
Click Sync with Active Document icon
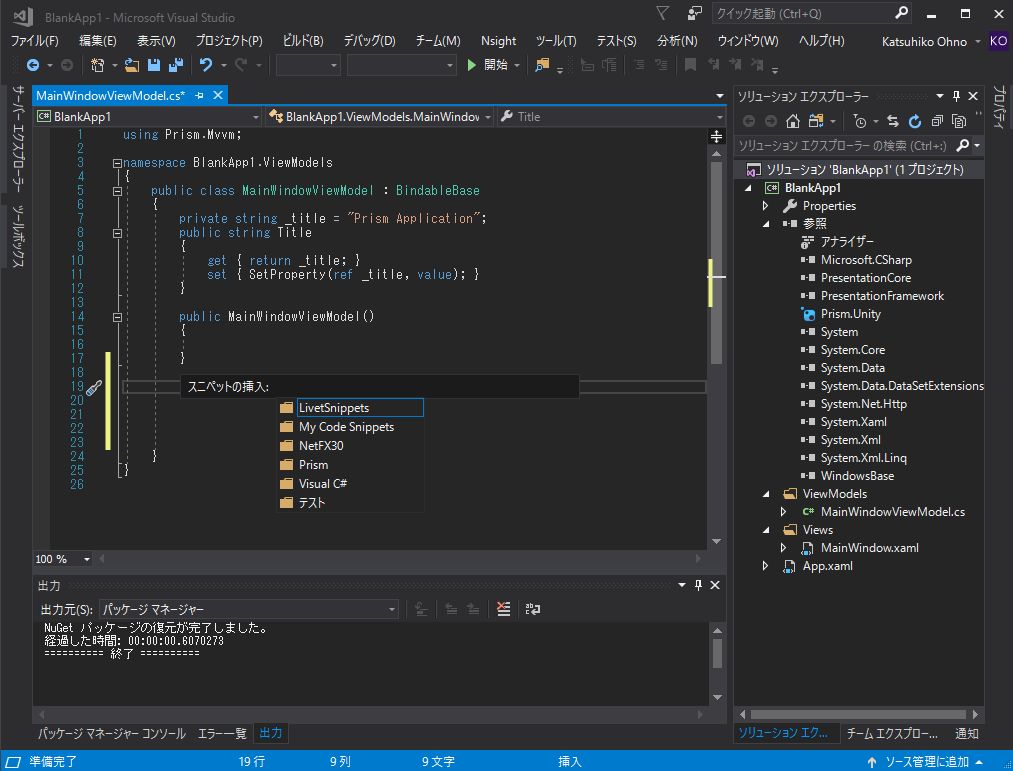pyautogui.click(x=893, y=121)
